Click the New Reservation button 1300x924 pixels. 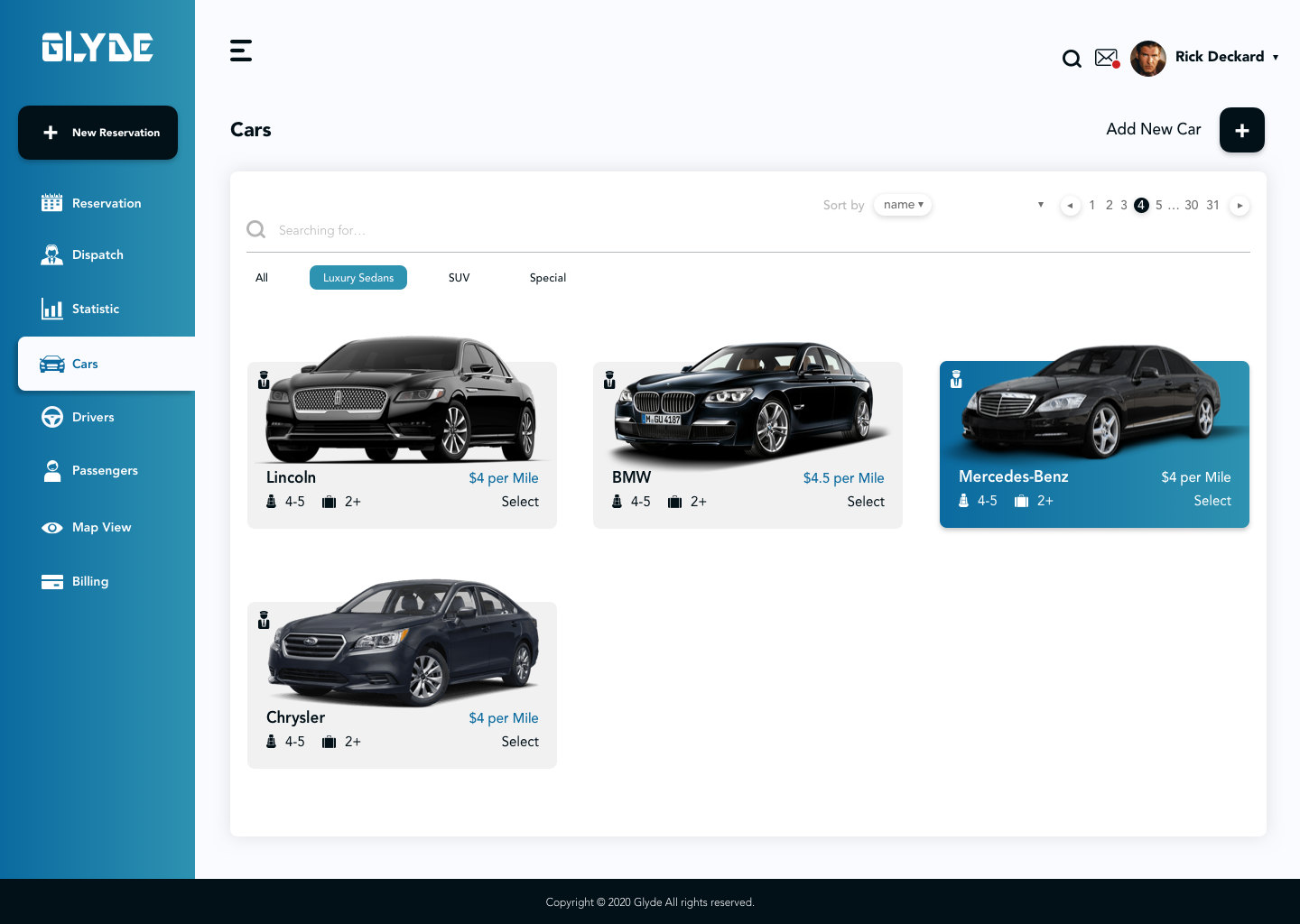coord(97,133)
